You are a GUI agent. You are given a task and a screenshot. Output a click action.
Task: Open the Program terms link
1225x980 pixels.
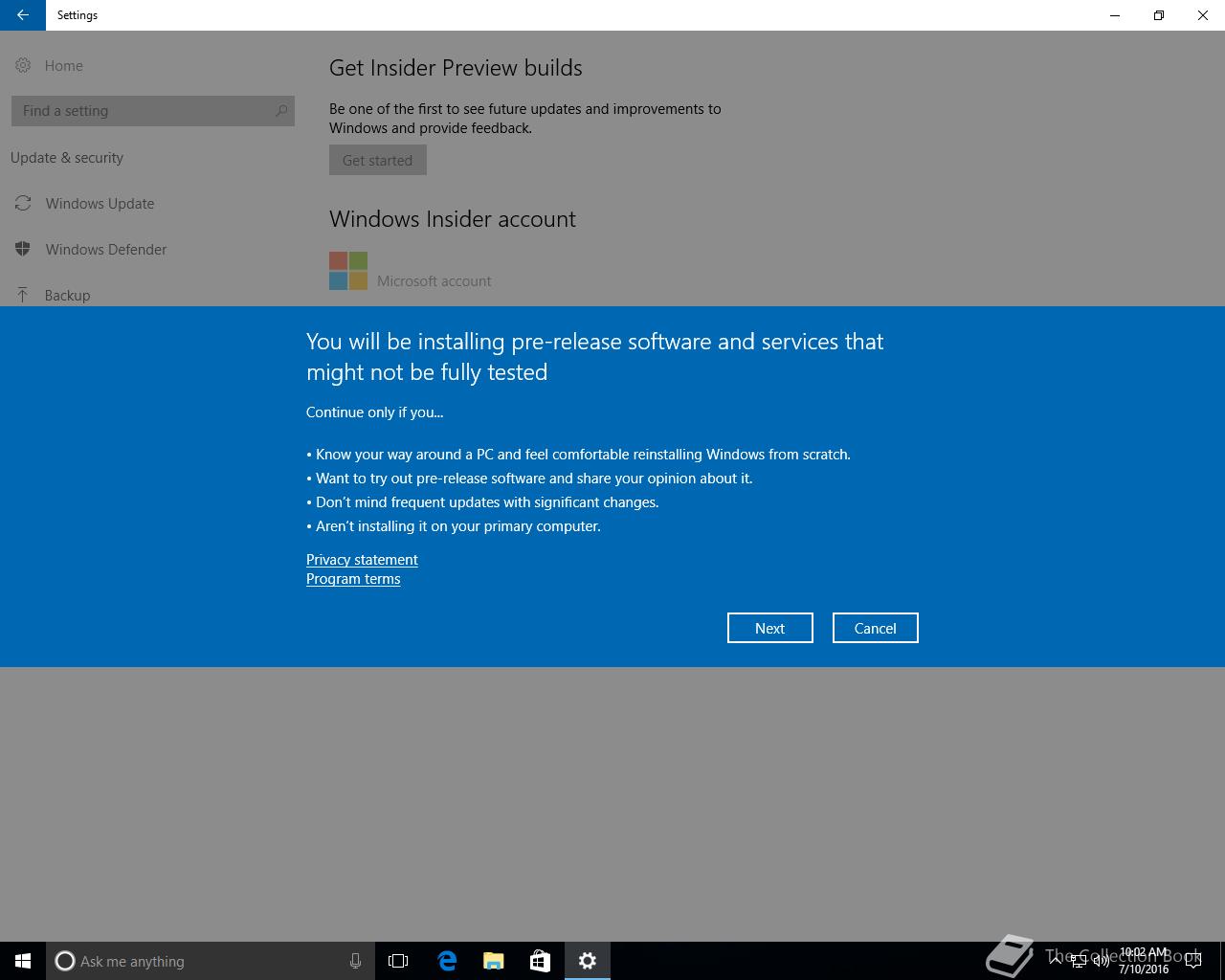[x=353, y=579]
